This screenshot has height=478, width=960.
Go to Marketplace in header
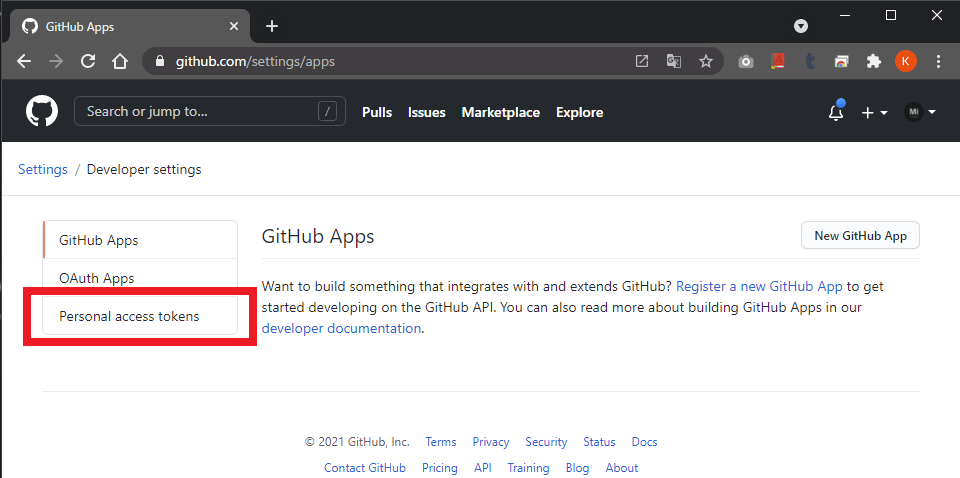[x=501, y=113]
